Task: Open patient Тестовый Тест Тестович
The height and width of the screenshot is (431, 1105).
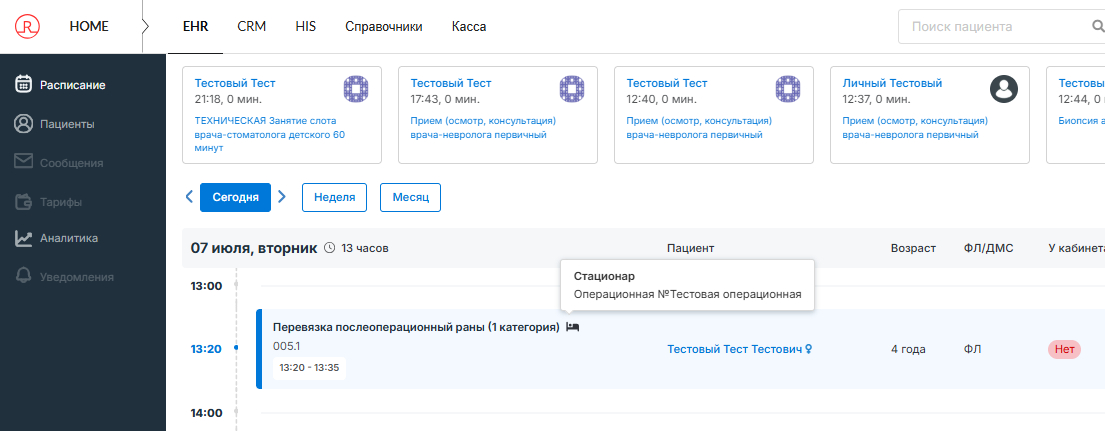Action: (735, 349)
